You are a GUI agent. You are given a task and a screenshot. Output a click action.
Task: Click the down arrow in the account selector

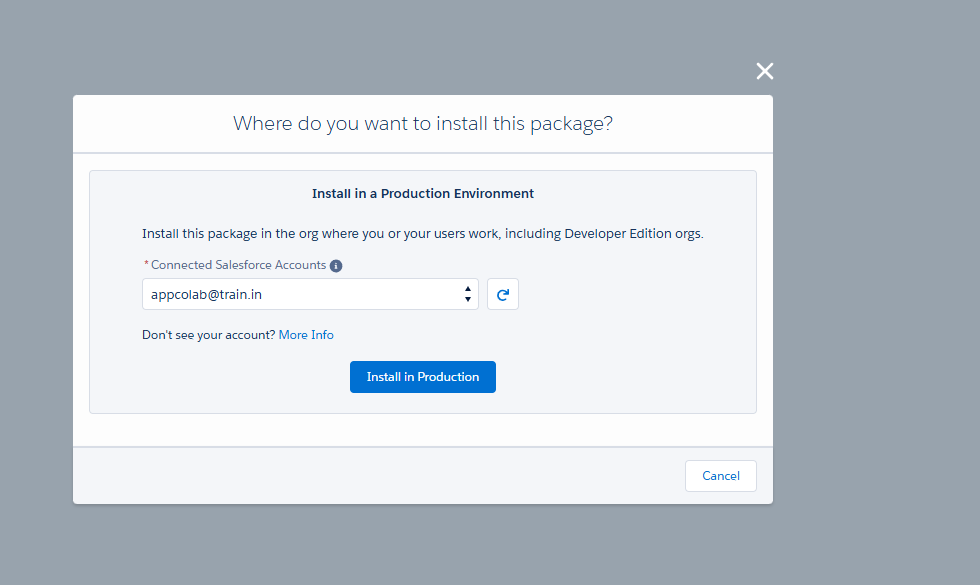pyautogui.click(x=467, y=300)
